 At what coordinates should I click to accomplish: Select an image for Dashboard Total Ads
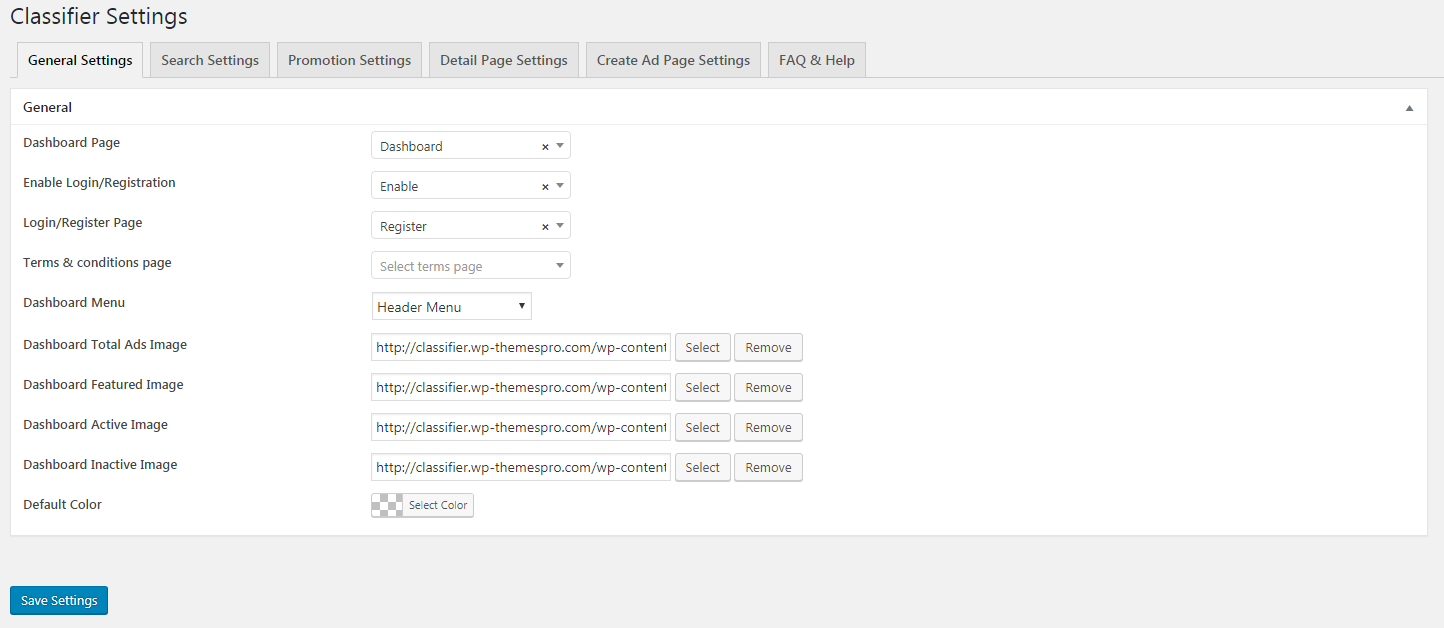[x=702, y=347]
